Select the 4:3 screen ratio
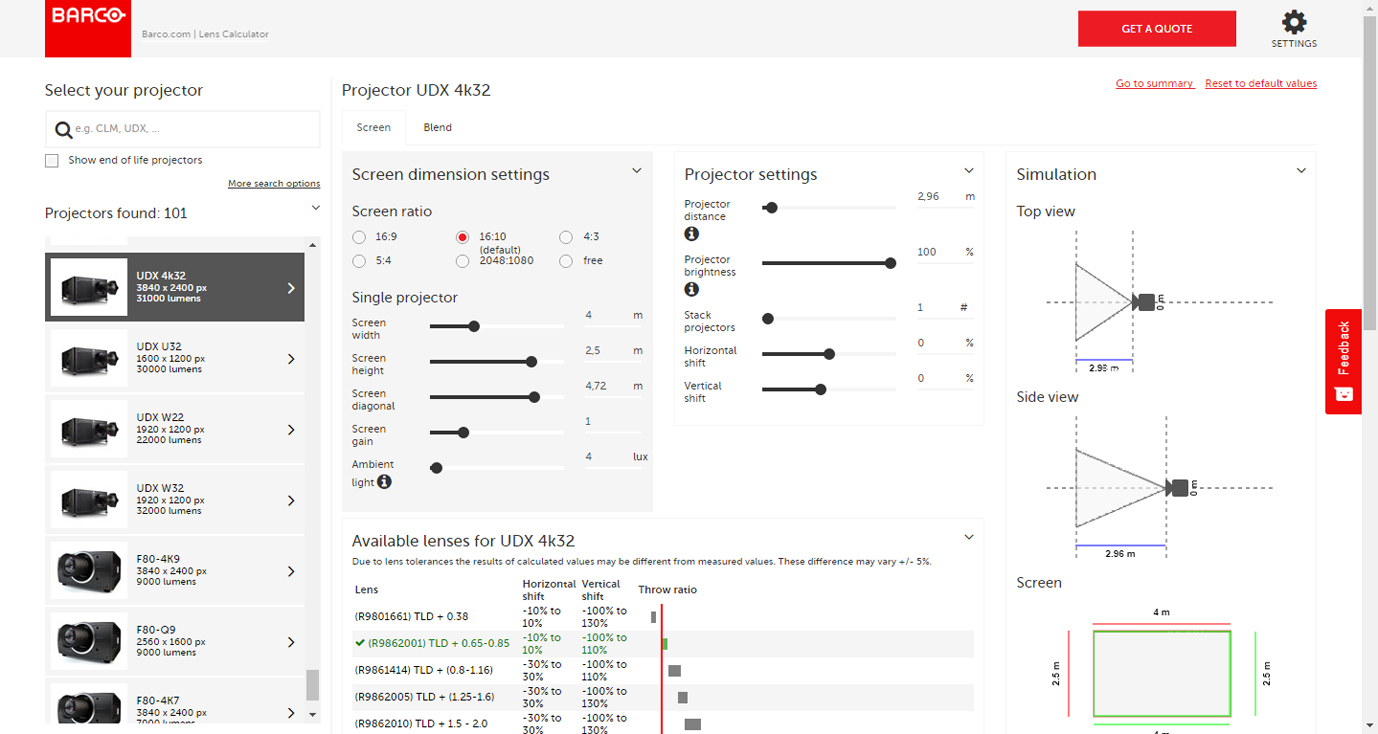 566,237
